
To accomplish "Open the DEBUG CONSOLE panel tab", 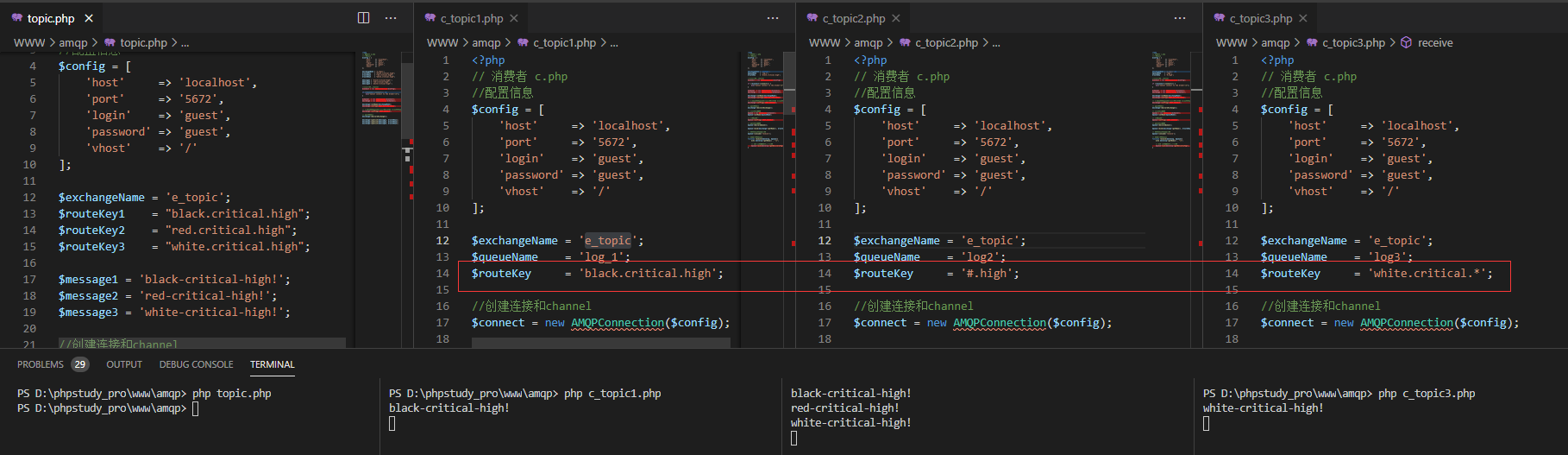I will click(x=197, y=364).
